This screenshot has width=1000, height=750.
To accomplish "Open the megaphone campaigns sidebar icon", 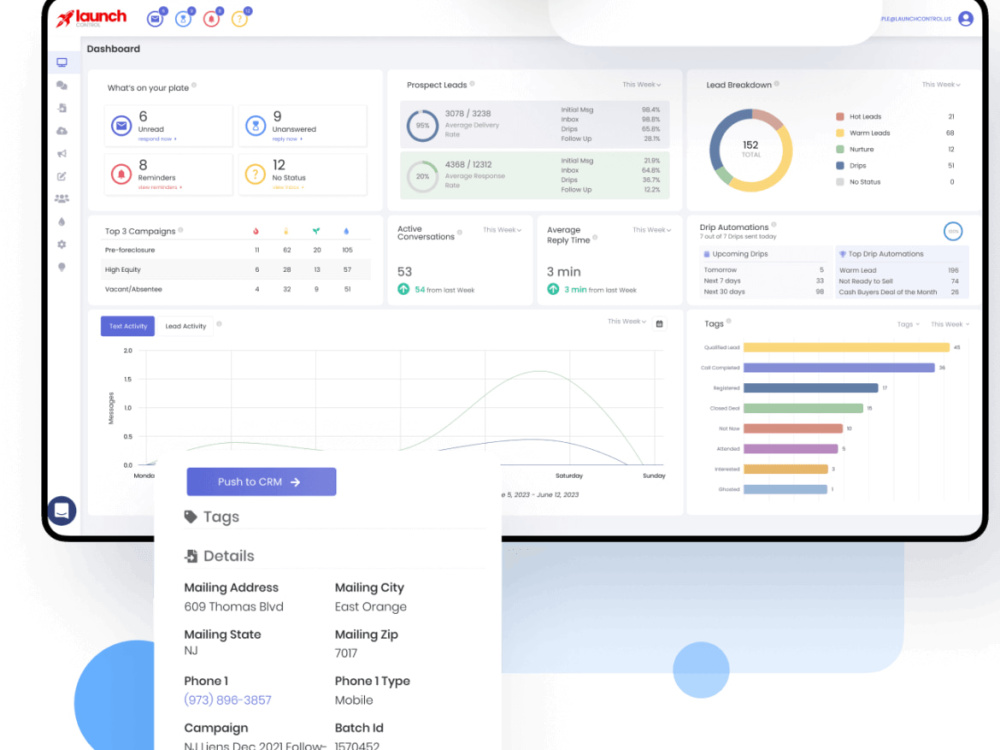I will pos(62,154).
